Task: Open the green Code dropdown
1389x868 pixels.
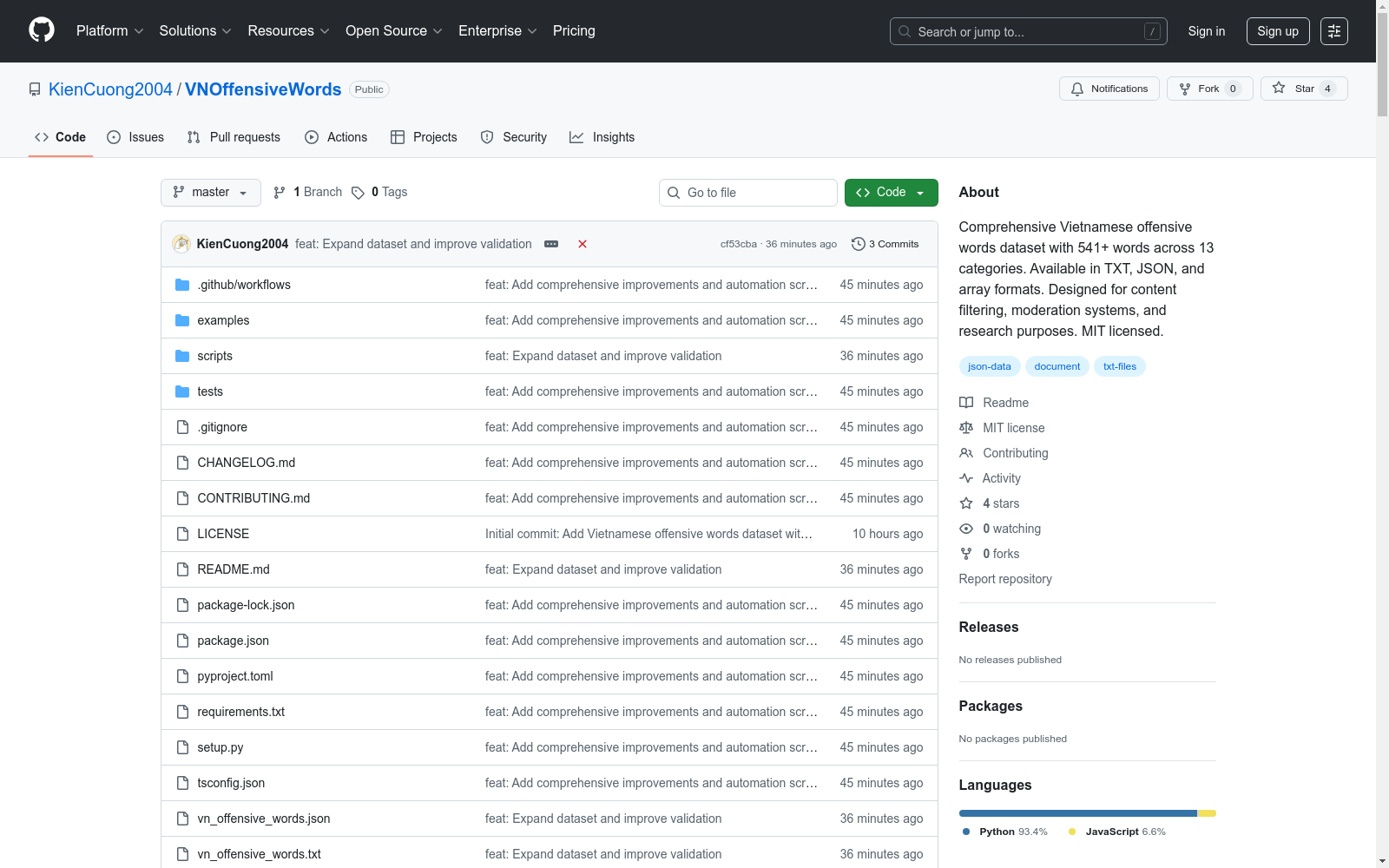Action: (892, 193)
